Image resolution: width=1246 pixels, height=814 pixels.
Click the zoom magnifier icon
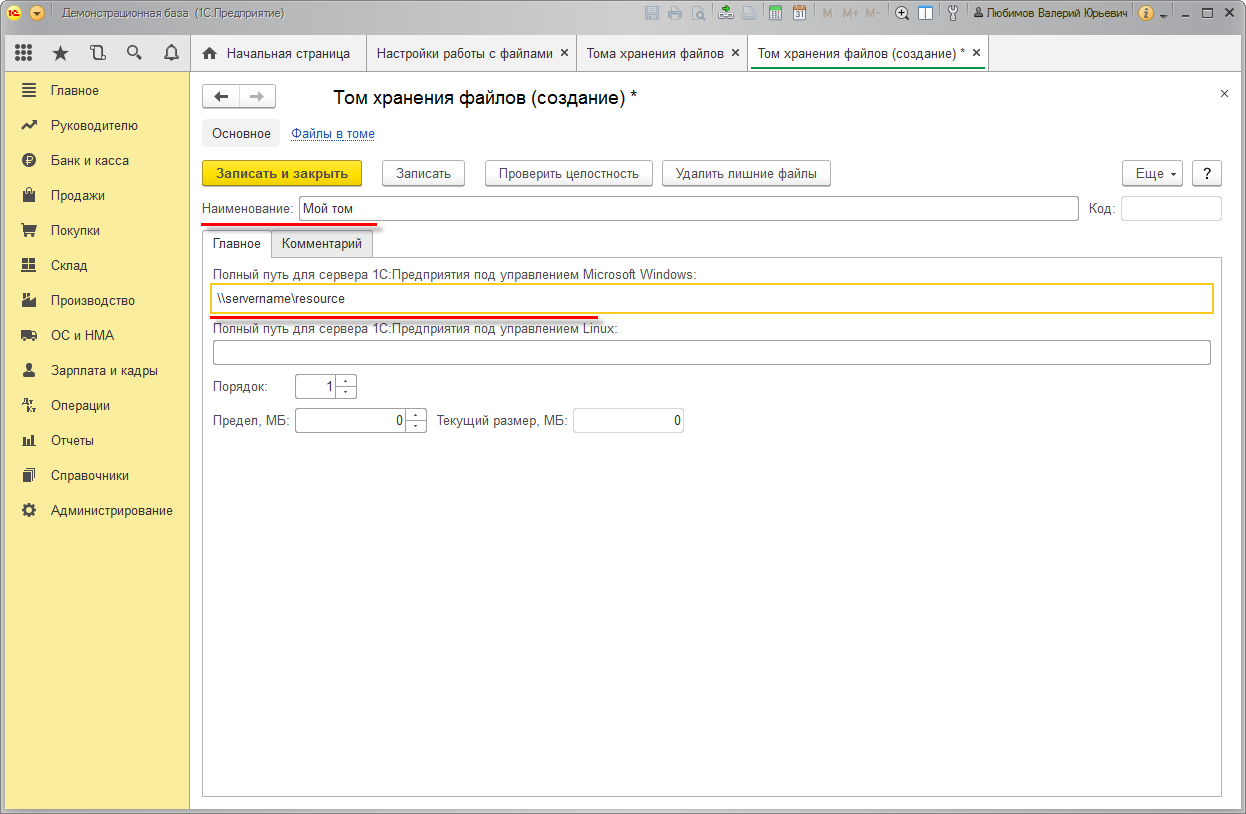(902, 13)
